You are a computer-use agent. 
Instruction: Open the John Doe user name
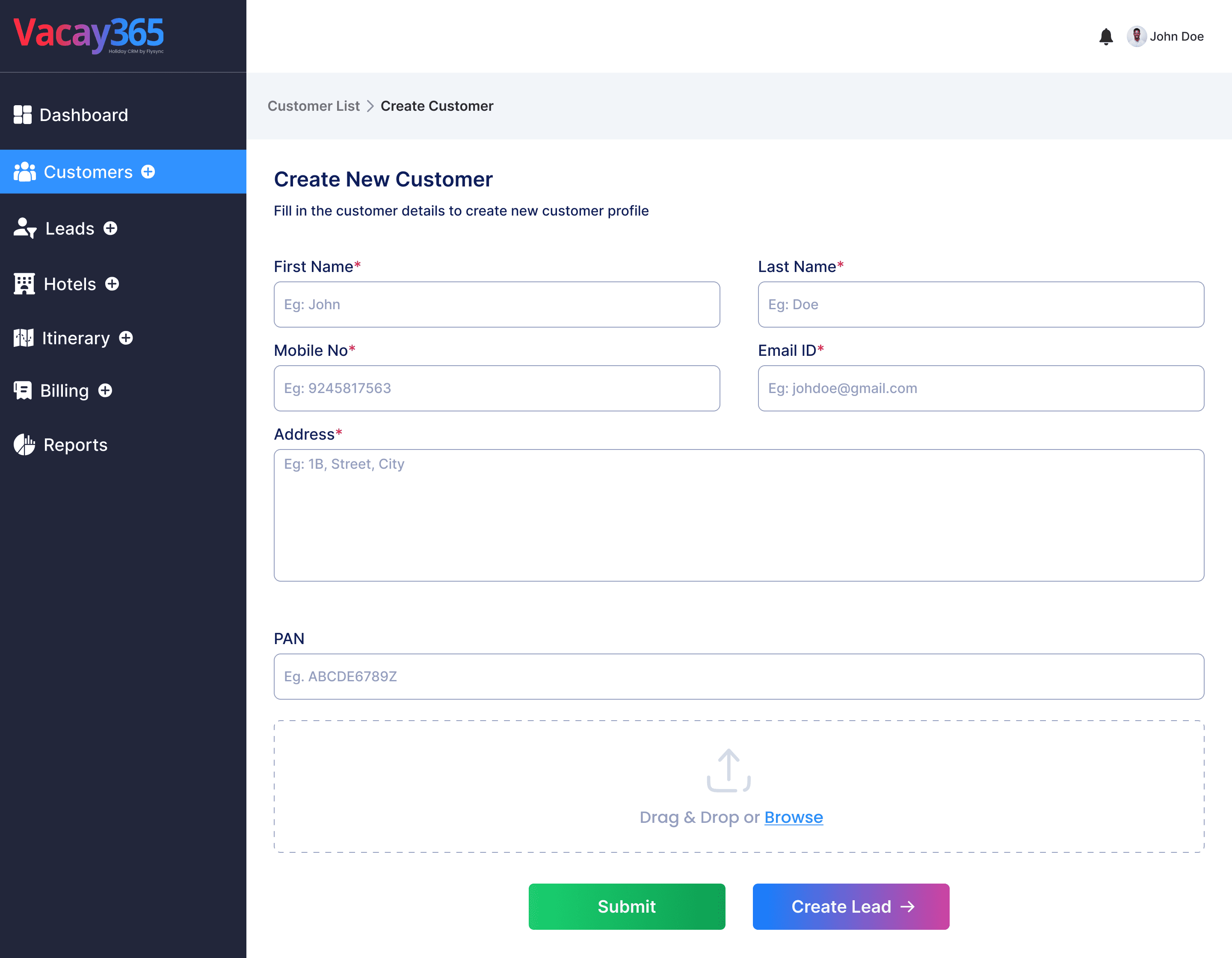click(x=1177, y=37)
